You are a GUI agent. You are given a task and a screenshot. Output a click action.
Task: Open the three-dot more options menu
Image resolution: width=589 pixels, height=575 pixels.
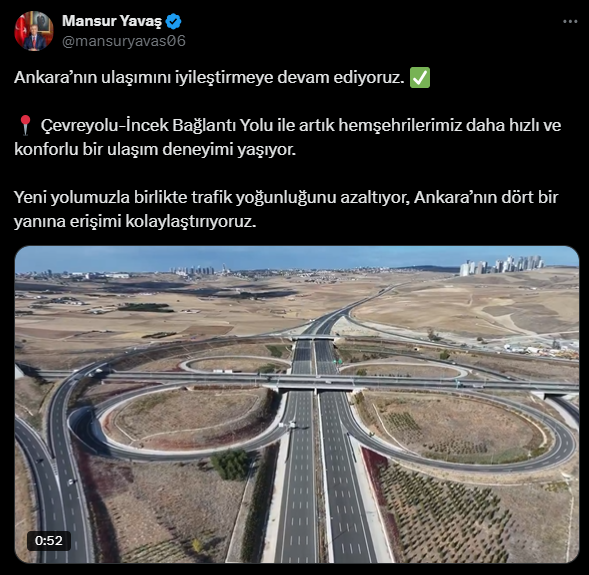coord(570,22)
